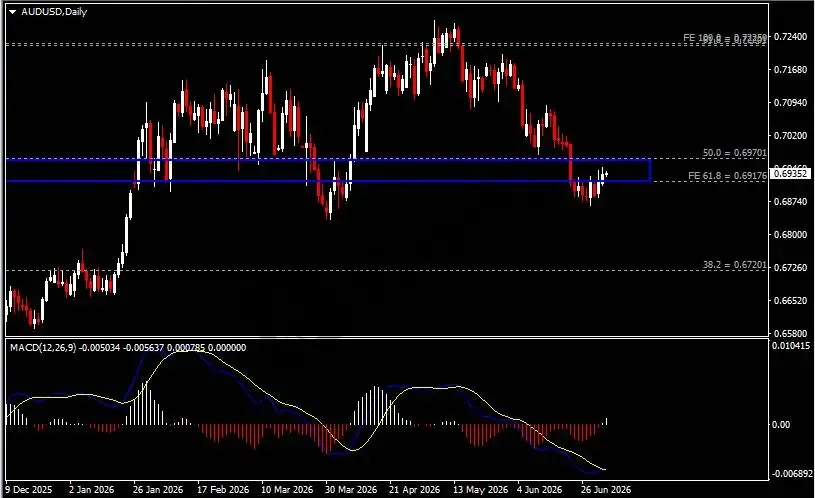Click the 30 Mar 2026 date label

(351, 490)
